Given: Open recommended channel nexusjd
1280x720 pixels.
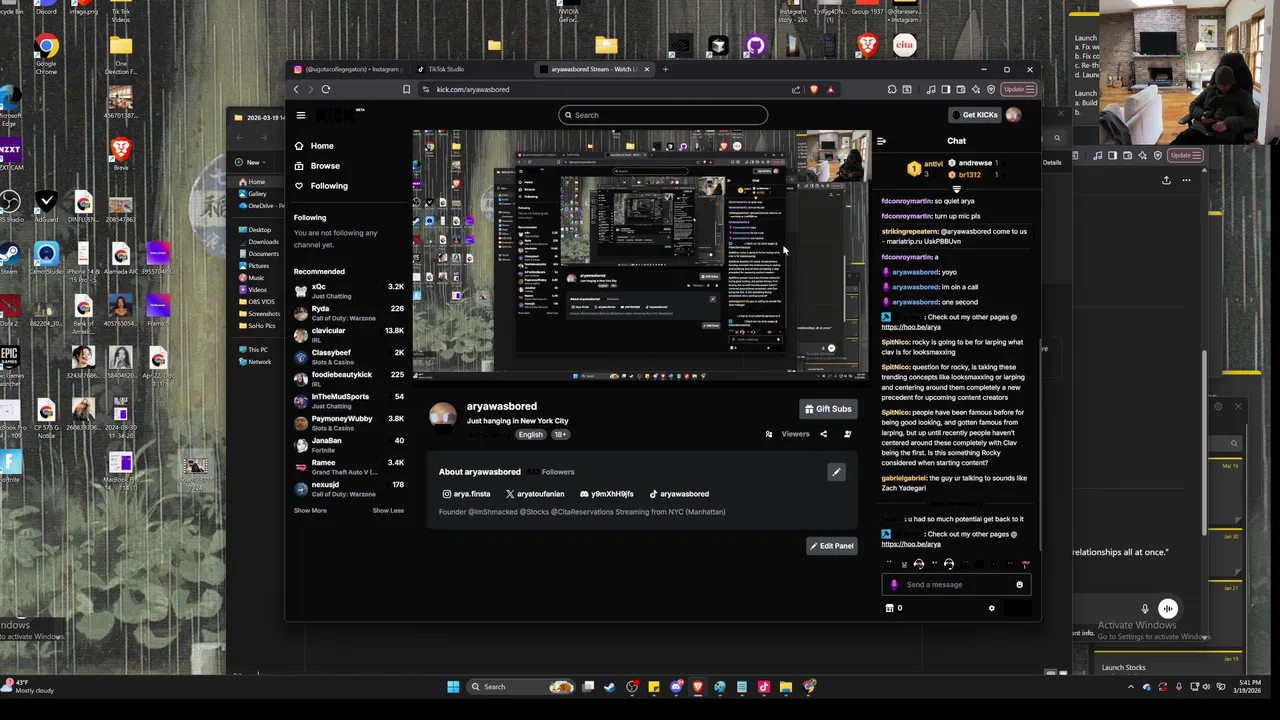Looking at the screenshot, I should coord(349,489).
